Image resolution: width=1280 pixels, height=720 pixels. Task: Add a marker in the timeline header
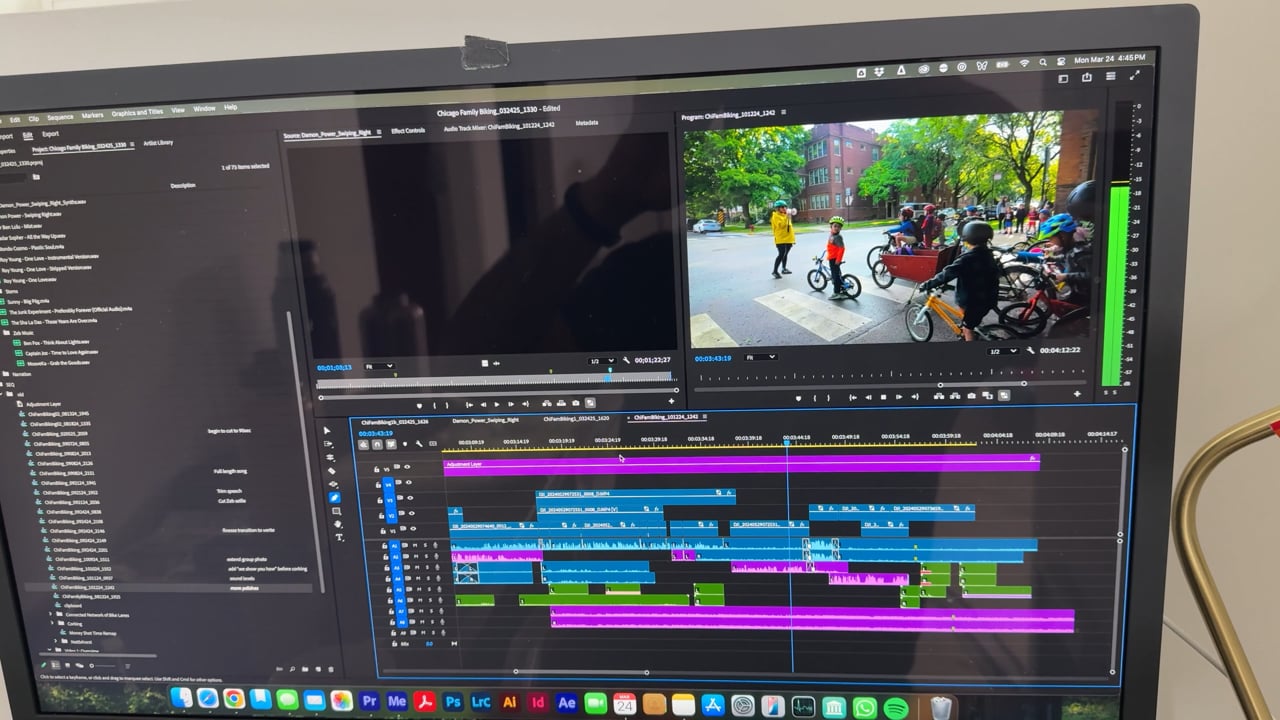[x=405, y=443]
